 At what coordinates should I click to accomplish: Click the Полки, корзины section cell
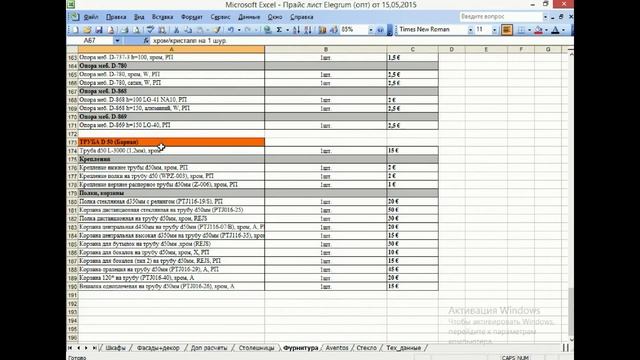[x=171, y=193]
